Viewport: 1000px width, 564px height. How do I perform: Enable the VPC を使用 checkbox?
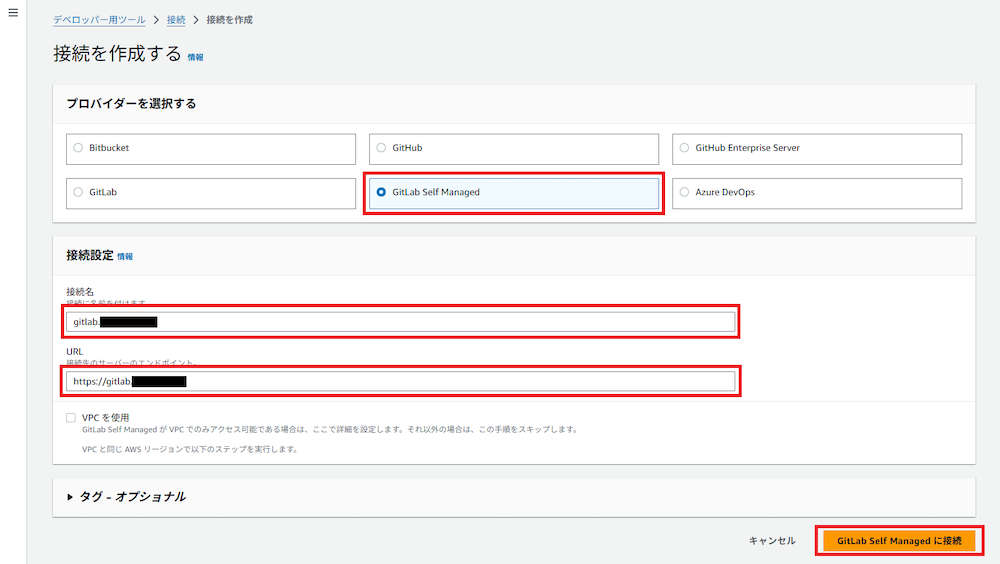71,418
